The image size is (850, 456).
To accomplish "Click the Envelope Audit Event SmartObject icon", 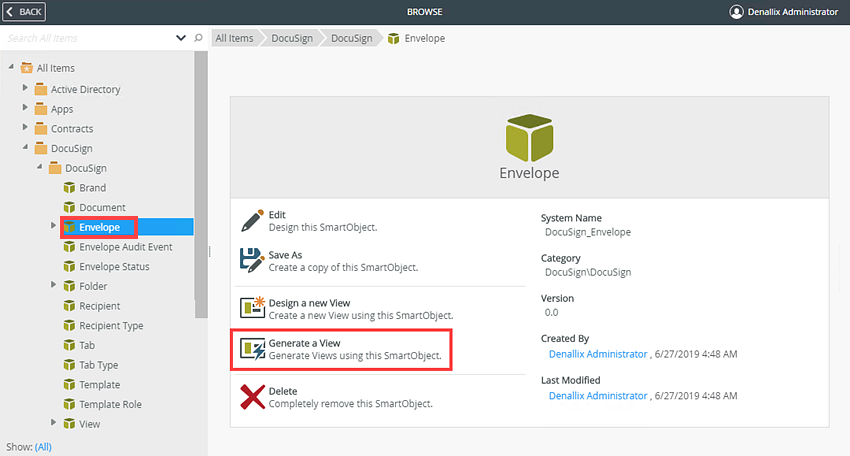I will click(69, 247).
